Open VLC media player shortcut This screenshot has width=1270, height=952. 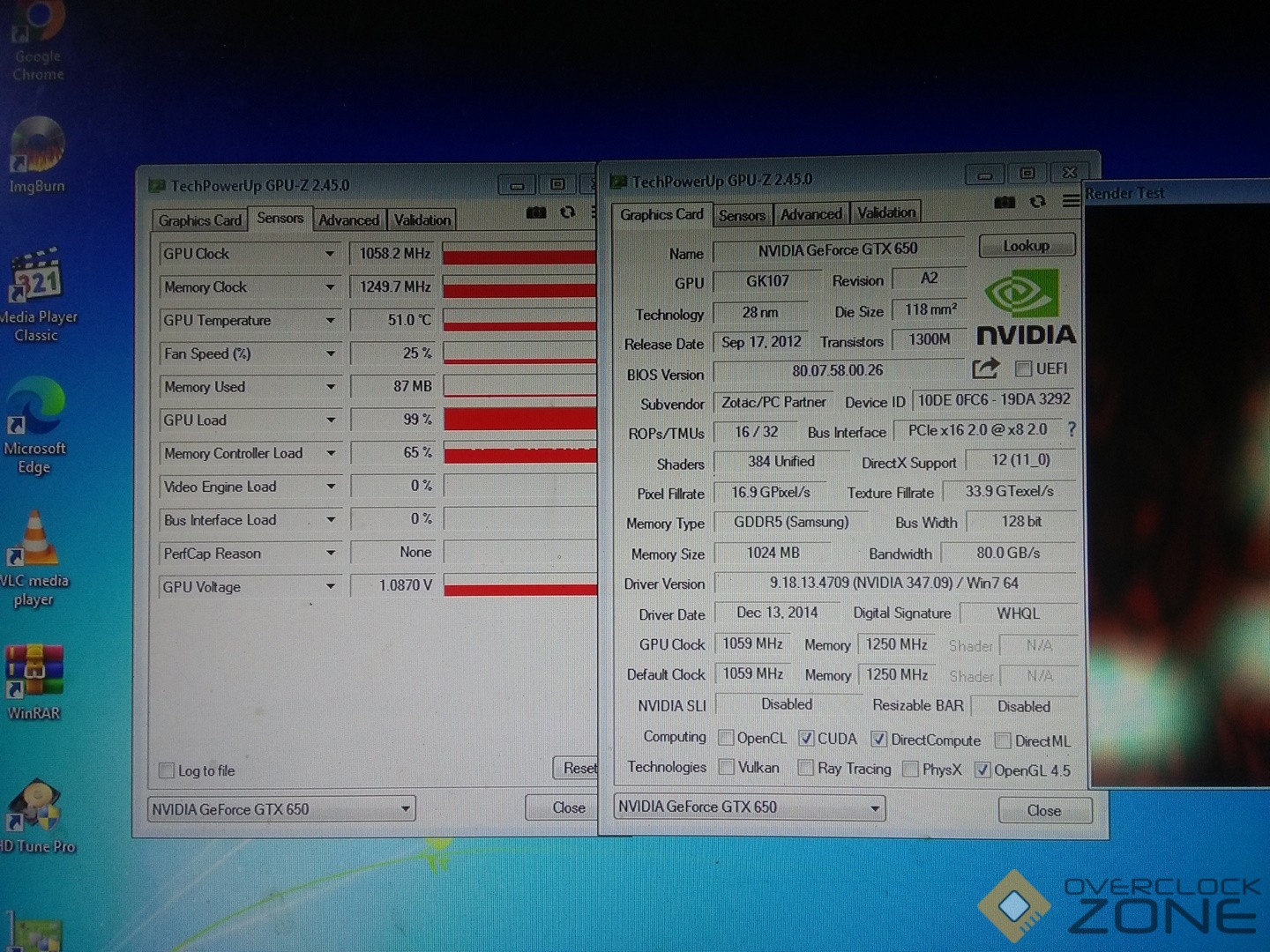[35, 559]
